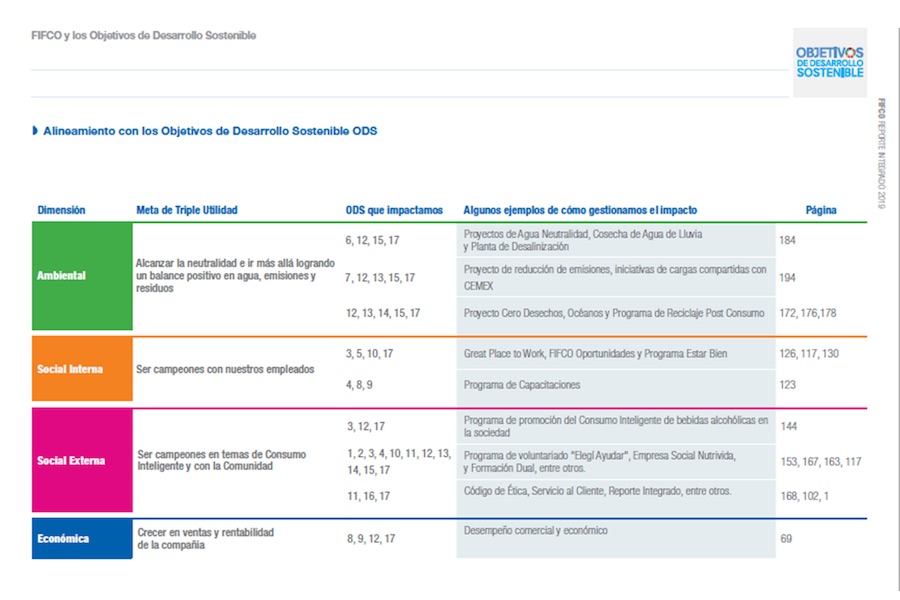The image size is (900, 600).
Task: Click page numbers '172, 176,178'
Action: click(808, 313)
